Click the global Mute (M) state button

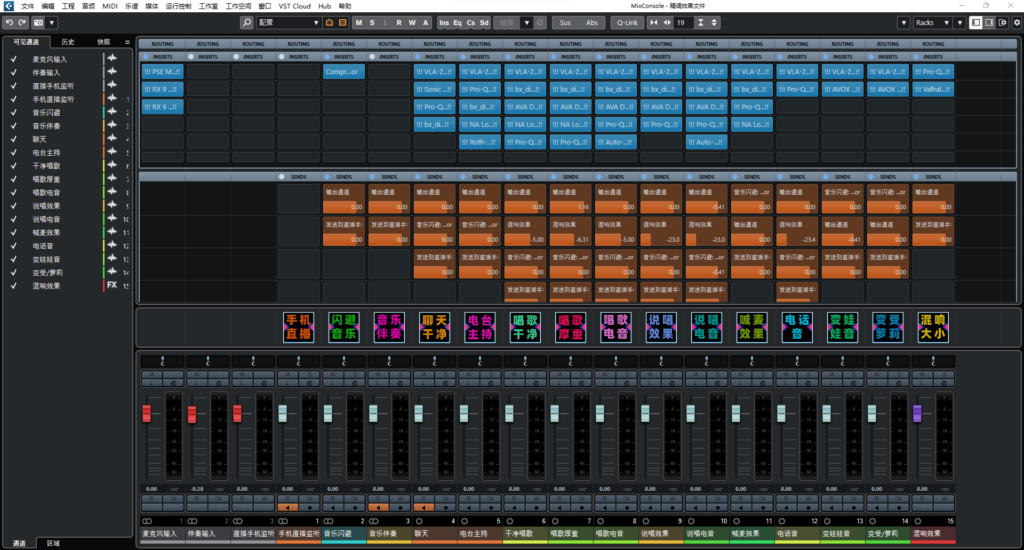[x=360, y=22]
